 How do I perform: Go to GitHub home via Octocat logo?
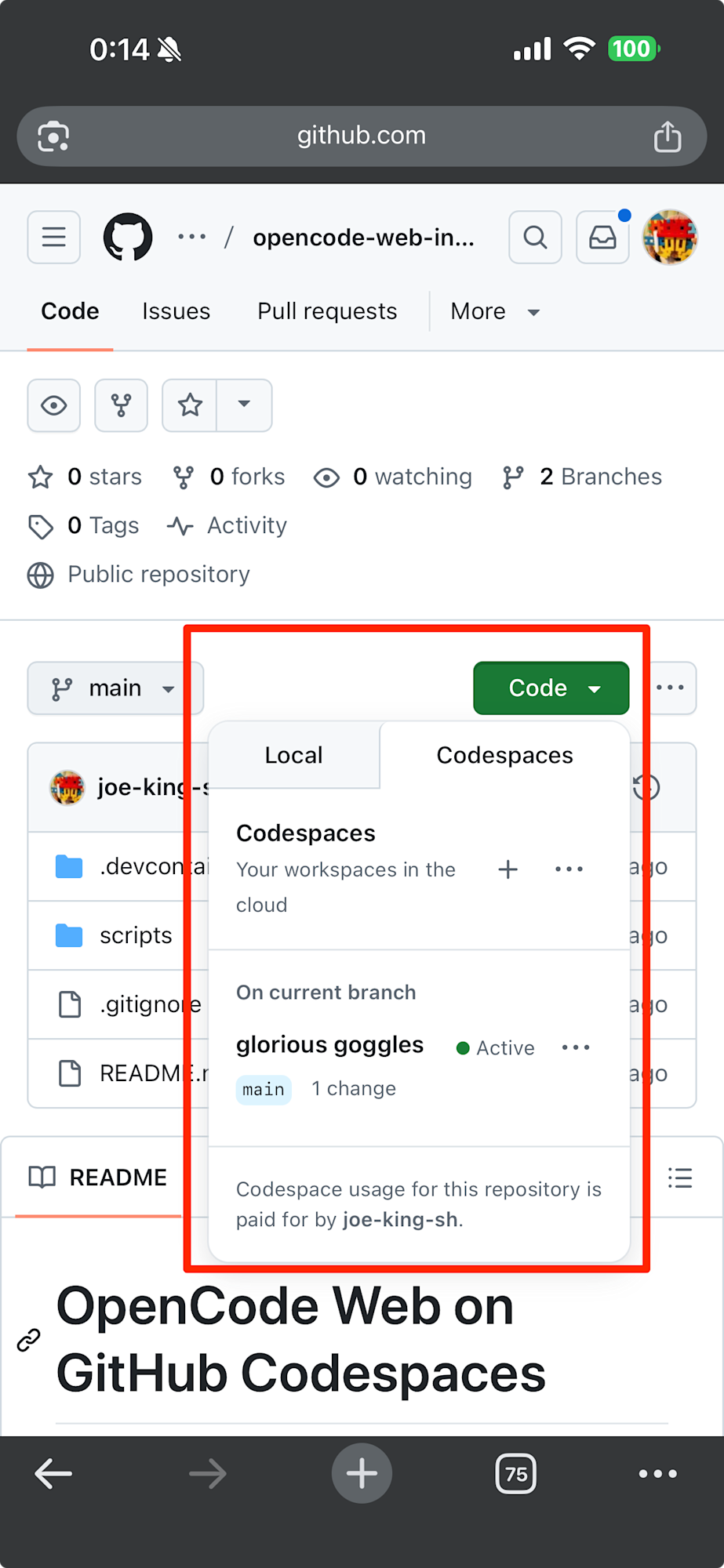tap(128, 237)
